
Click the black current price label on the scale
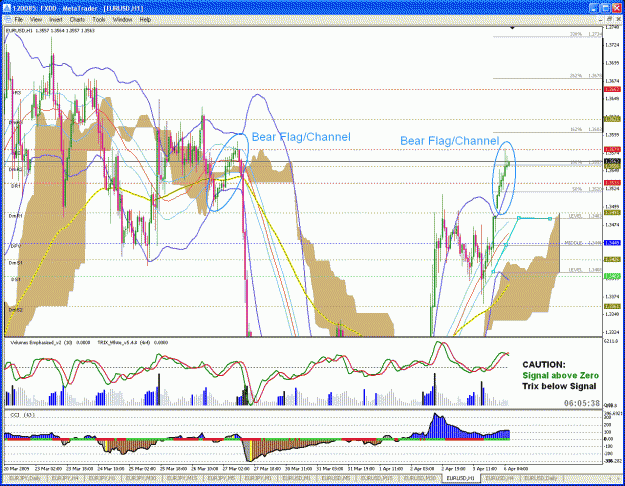[x=612, y=161]
